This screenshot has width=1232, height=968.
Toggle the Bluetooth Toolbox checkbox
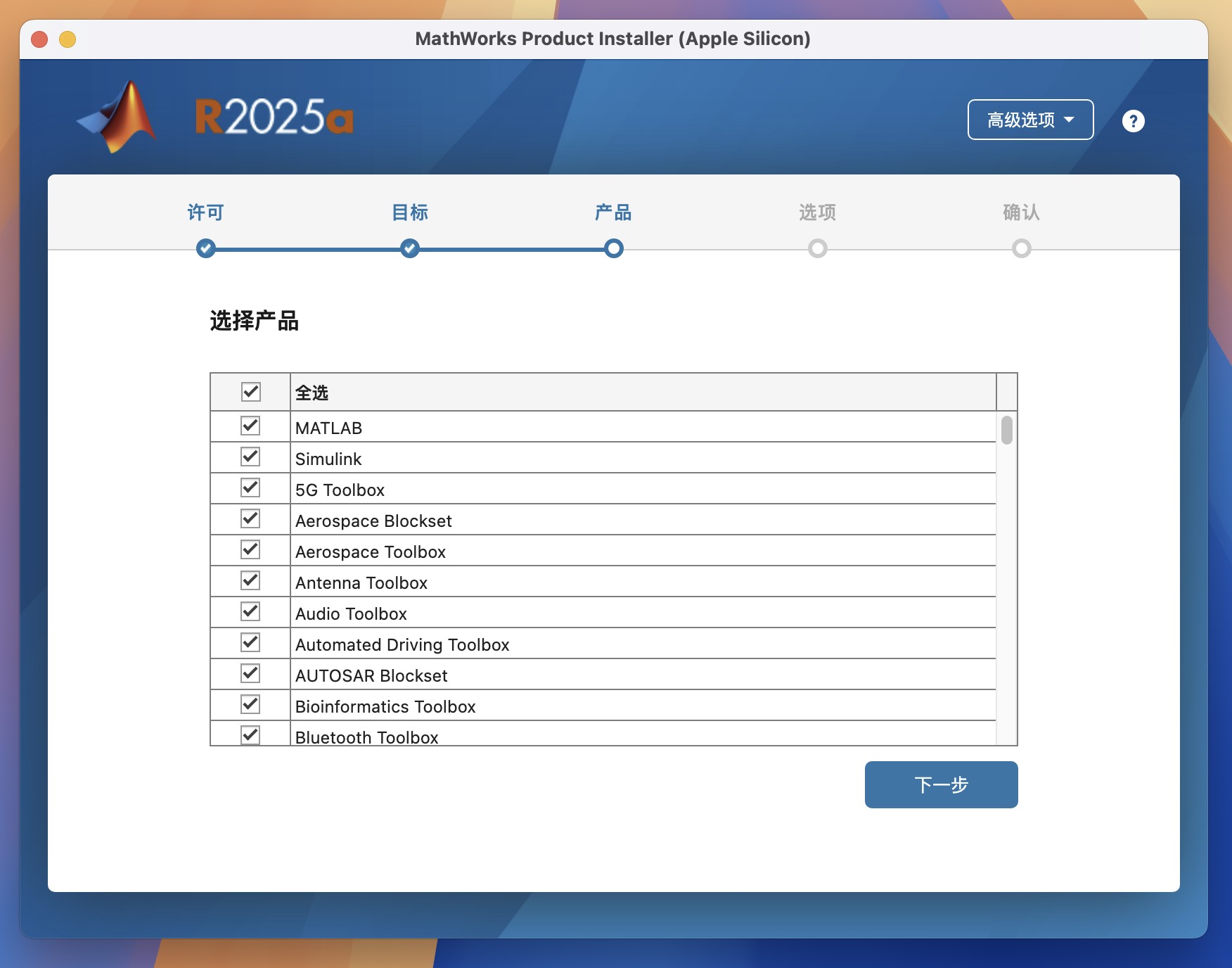click(250, 735)
